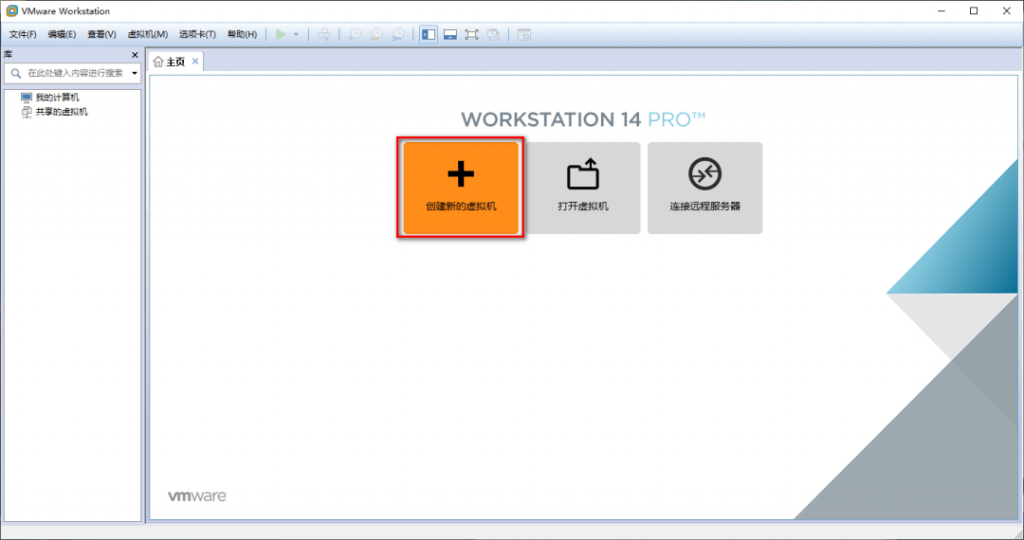This screenshot has width=1024, height=540.
Task: Toggle the show library sidebar icon
Action: pos(428,35)
